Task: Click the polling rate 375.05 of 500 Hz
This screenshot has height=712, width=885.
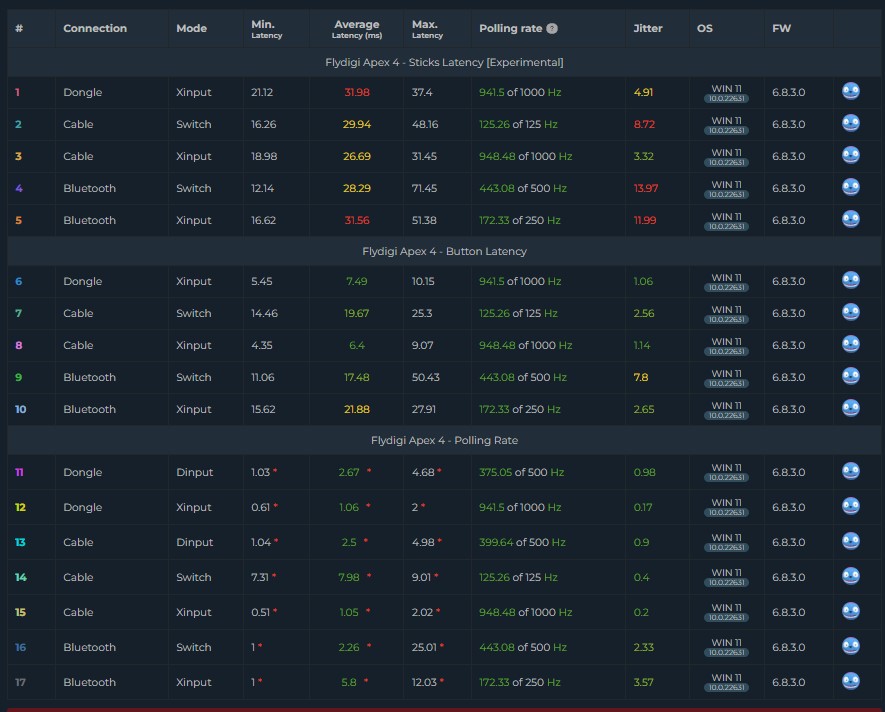Action: click(522, 473)
